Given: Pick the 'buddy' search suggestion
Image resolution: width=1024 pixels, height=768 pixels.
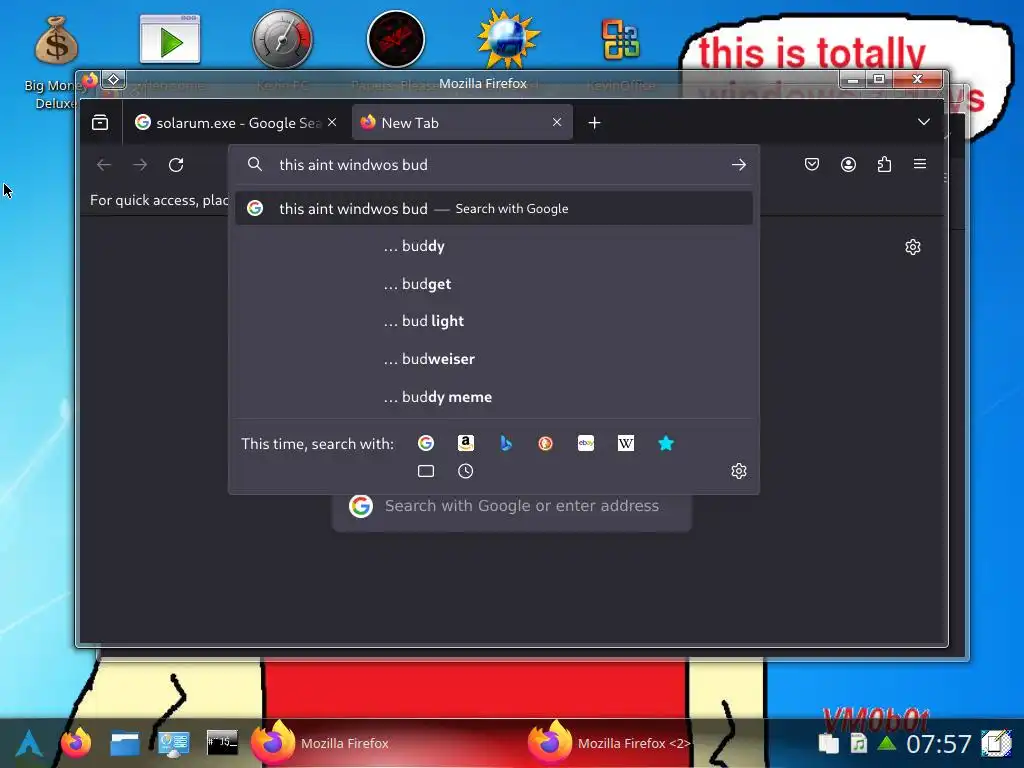Looking at the screenshot, I should pos(494,246).
